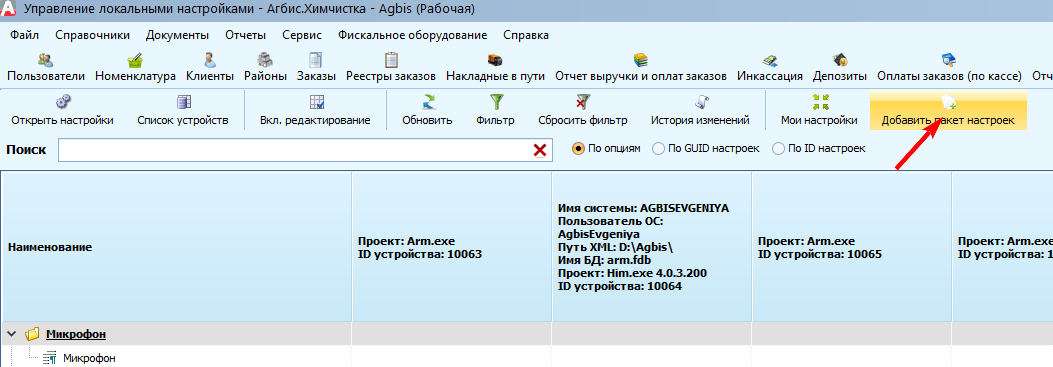Open Реестры заказов clipboard icon
The height and width of the screenshot is (367, 1053).
coord(391,68)
